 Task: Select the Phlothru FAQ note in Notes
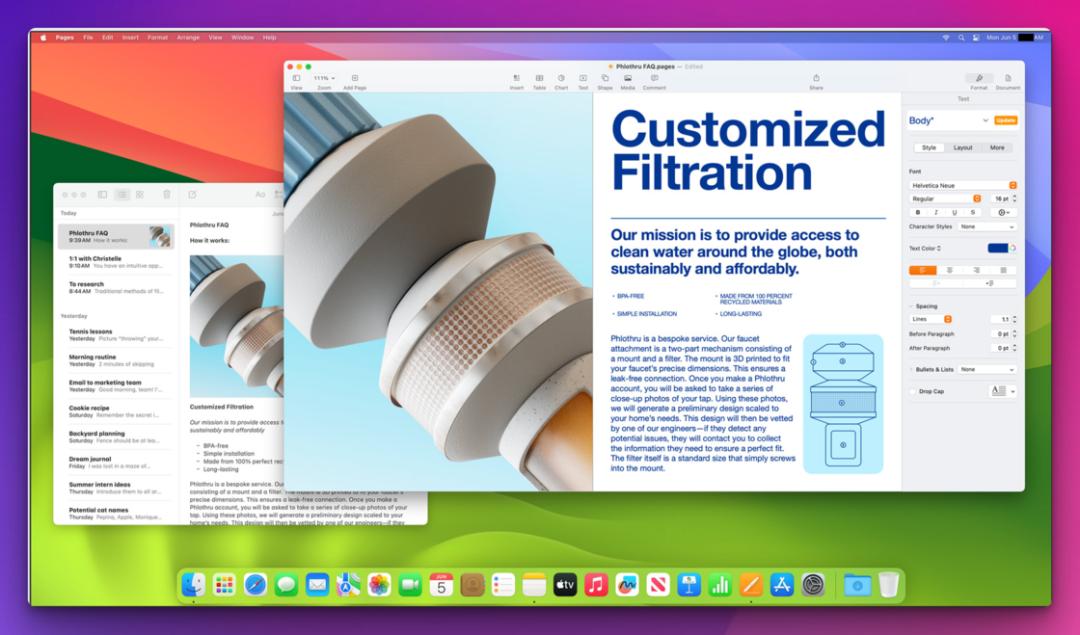(116, 236)
